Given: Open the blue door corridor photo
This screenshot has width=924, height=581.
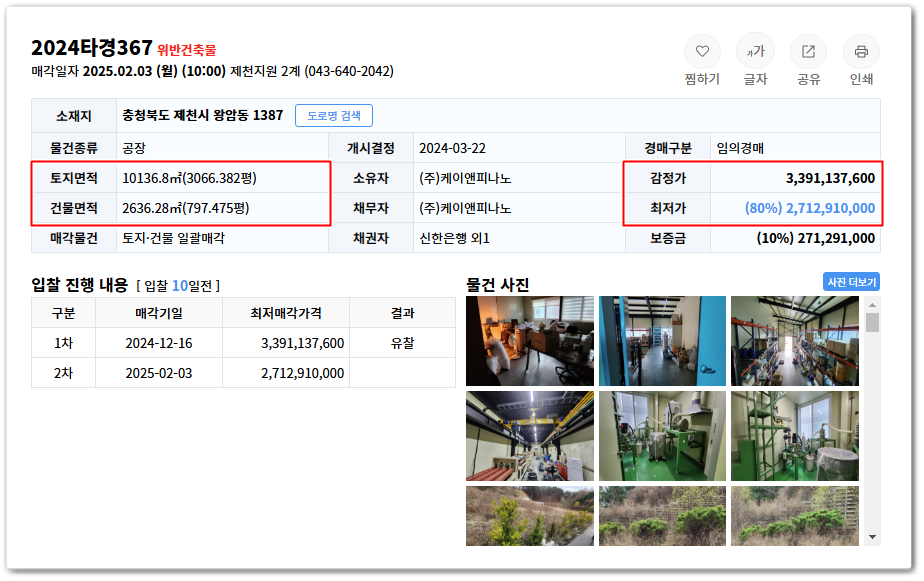Looking at the screenshot, I should (x=662, y=341).
